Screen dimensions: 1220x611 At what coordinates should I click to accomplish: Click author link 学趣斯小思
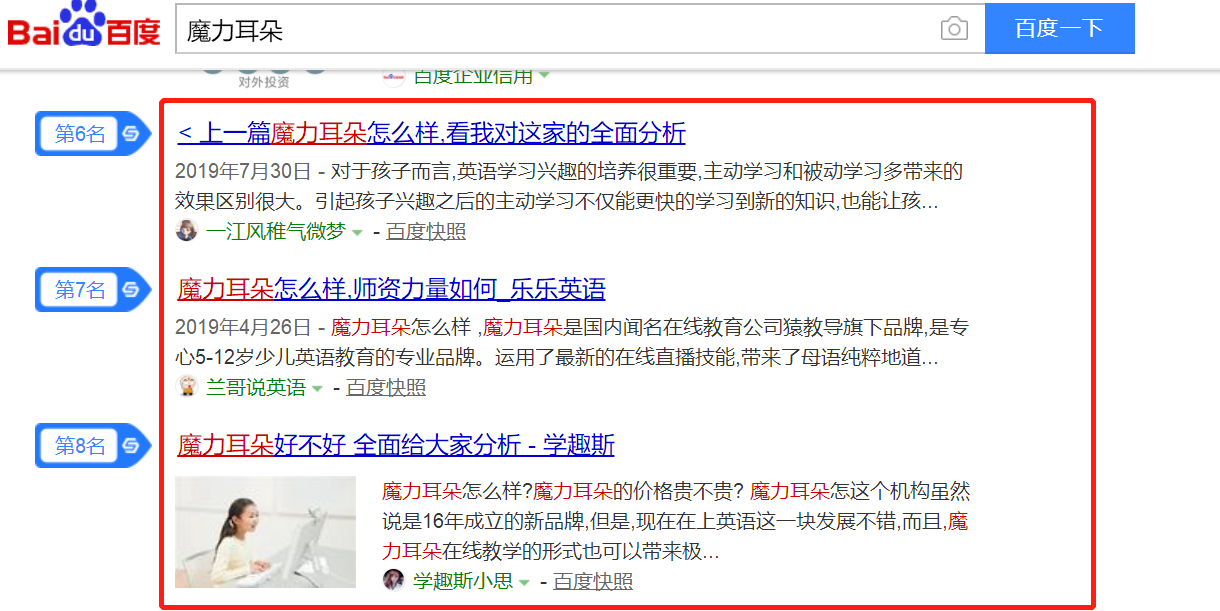coord(462,582)
